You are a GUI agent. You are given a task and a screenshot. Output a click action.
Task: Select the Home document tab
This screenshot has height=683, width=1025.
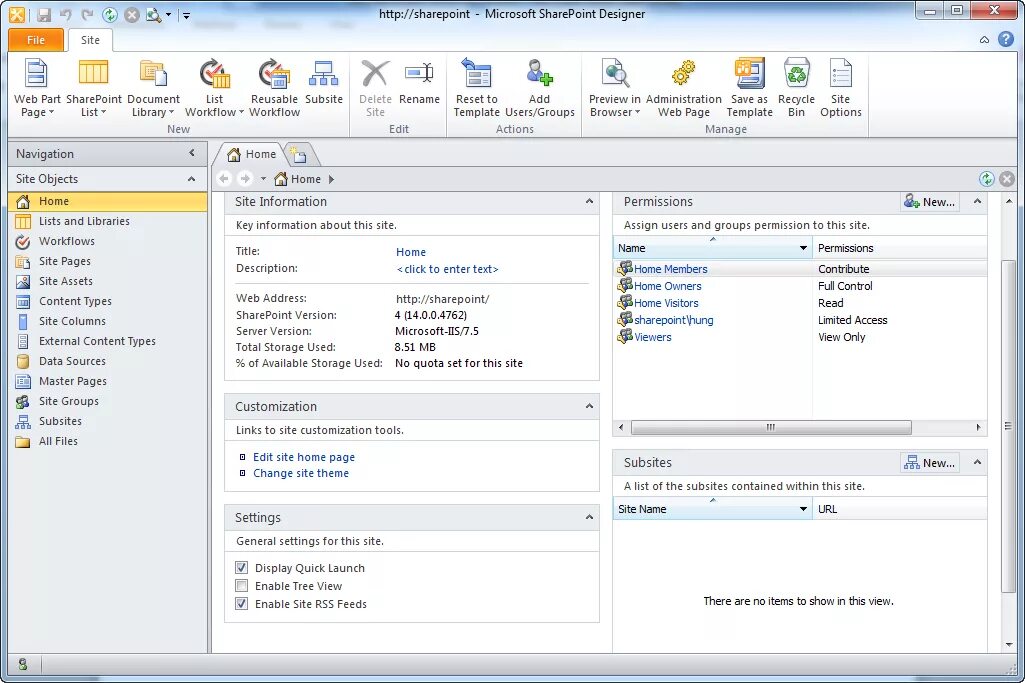pyautogui.click(x=252, y=154)
